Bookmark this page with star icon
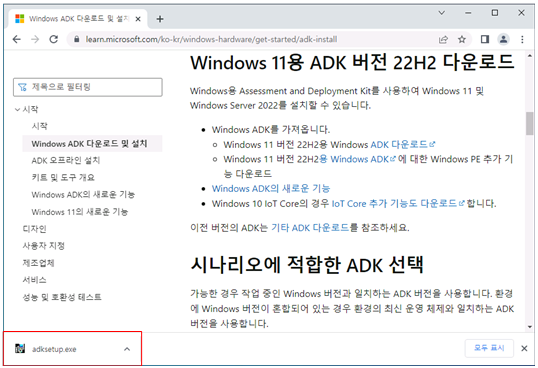Screen dimensions: 538x368 click(462, 39)
